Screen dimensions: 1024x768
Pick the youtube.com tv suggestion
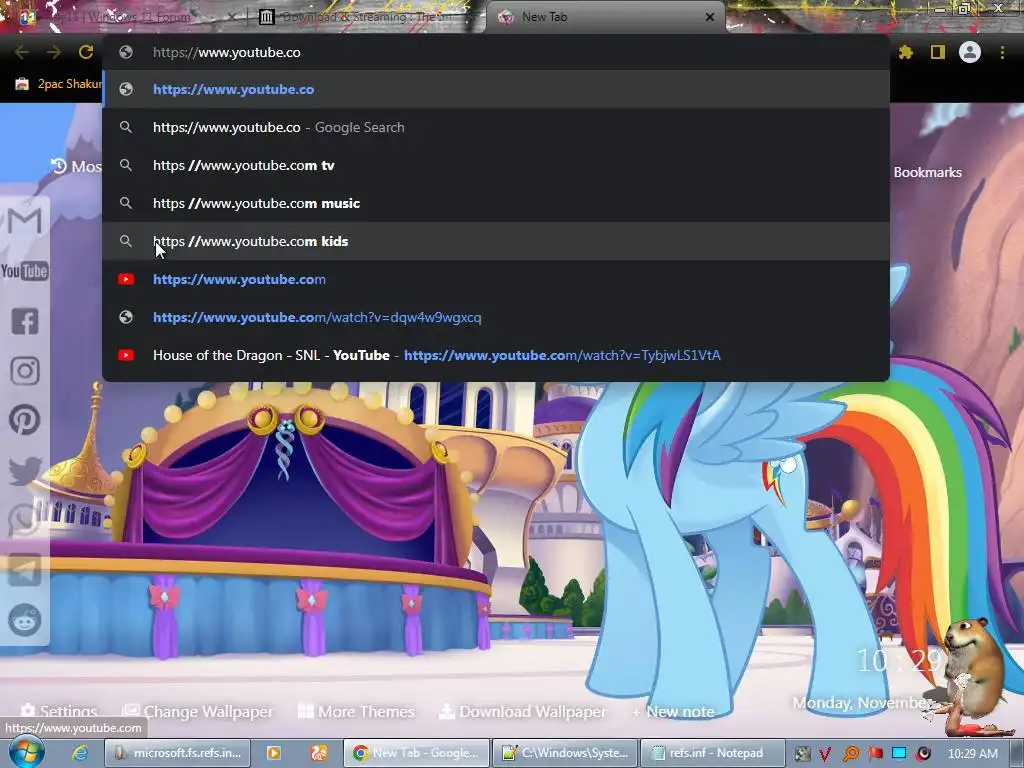(x=496, y=165)
